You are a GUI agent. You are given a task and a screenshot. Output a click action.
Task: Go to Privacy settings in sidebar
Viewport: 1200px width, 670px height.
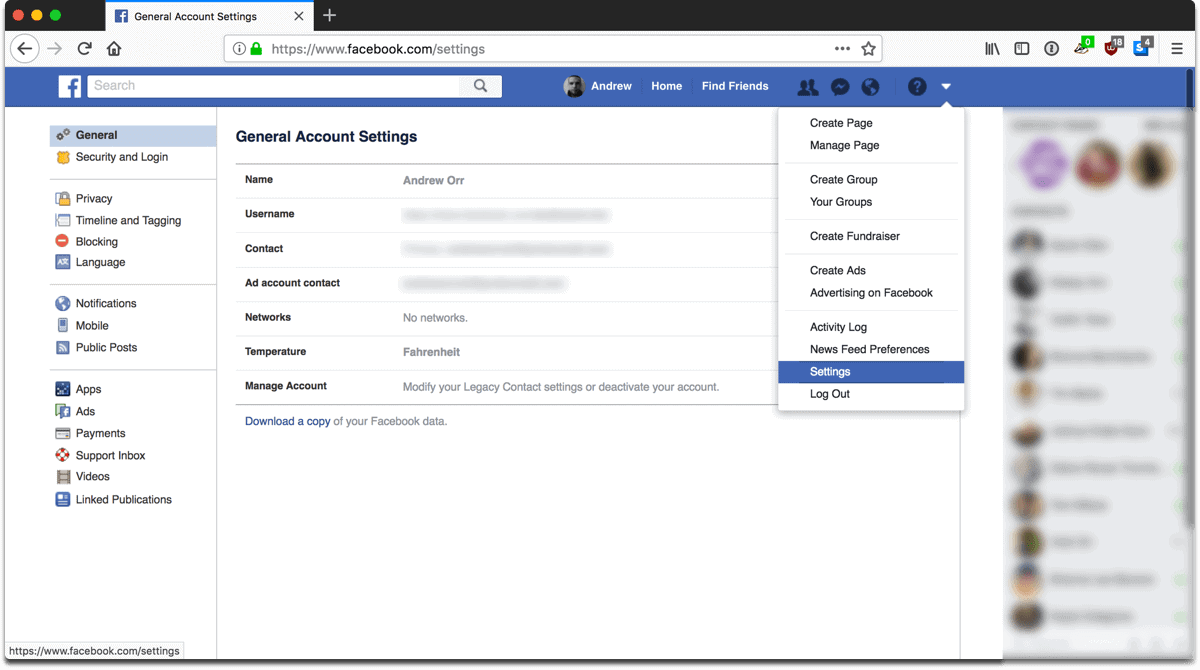pyautogui.click(x=93, y=198)
